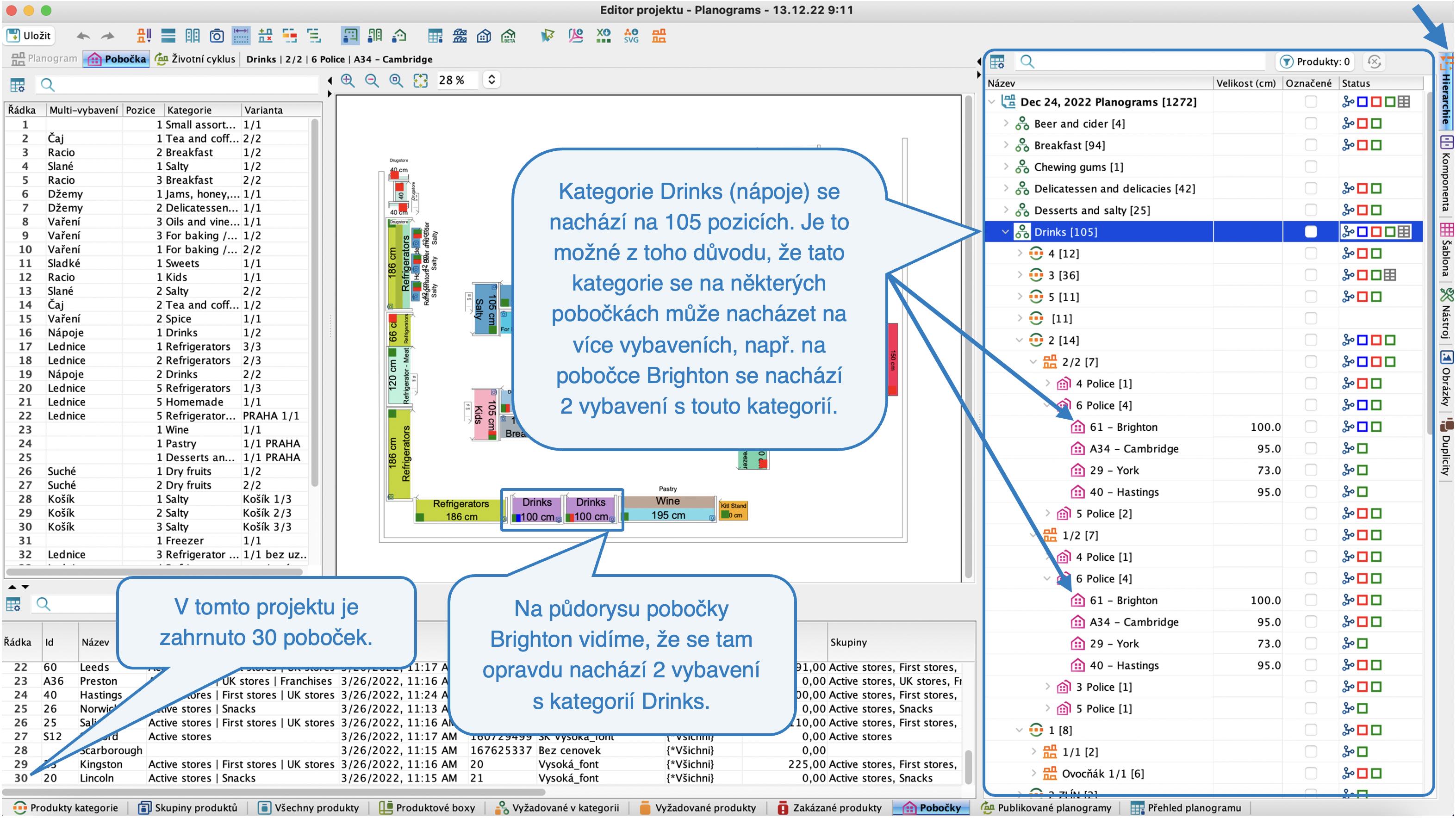This screenshot has height=818, width=1456.
Task: Click the 28 % zoom value field
Action: pyautogui.click(x=457, y=80)
